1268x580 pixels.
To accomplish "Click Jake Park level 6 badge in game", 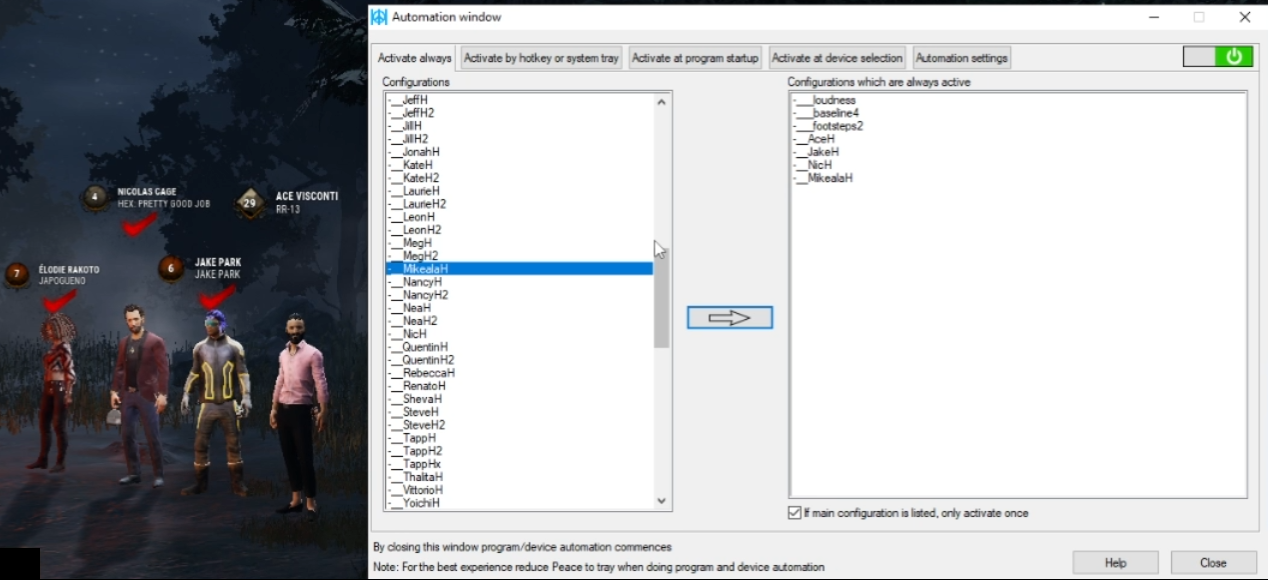I will (172, 268).
